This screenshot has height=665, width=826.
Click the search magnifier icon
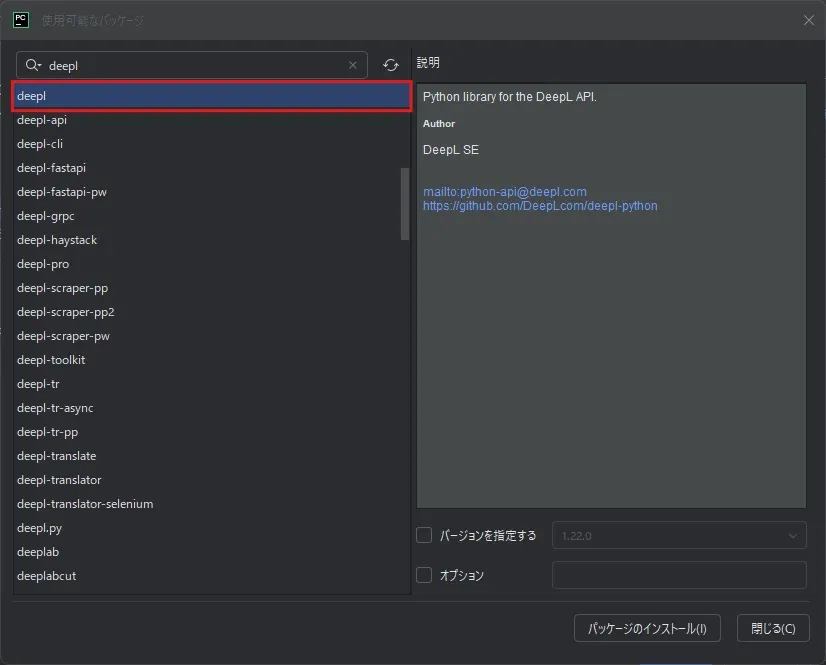(33, 65)
